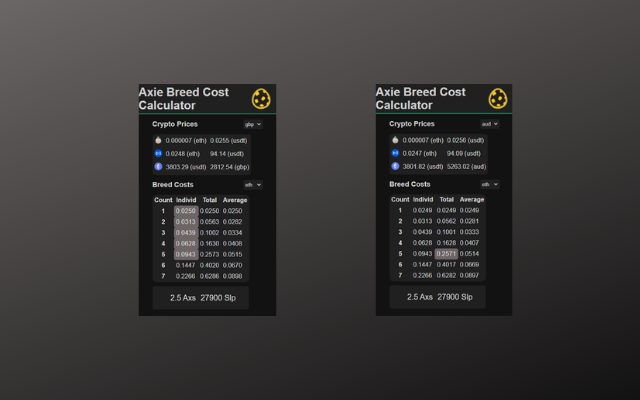
Task: Click the 0.0334 average cell
Action: pos(233,233)
